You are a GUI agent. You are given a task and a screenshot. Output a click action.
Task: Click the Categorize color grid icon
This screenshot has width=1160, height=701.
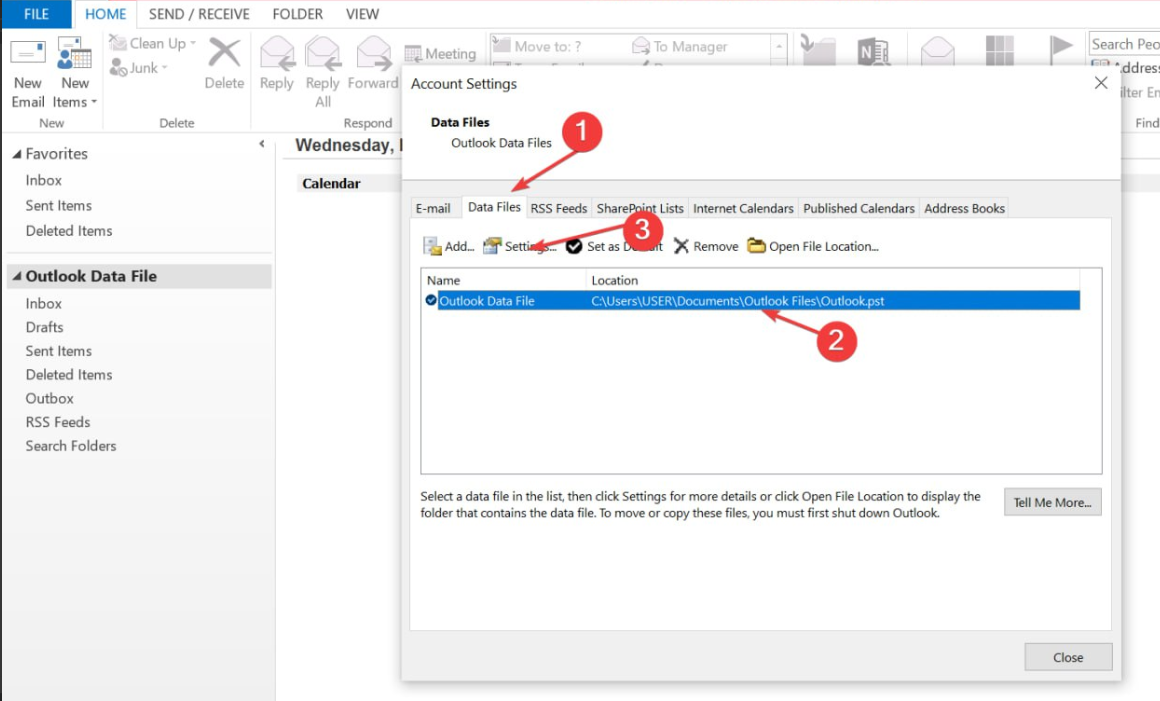[x=999, y=50]
